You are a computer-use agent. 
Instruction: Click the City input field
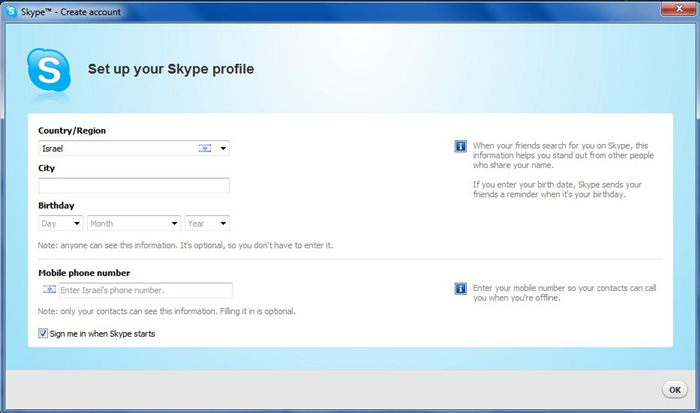click(x=134, y=186)
